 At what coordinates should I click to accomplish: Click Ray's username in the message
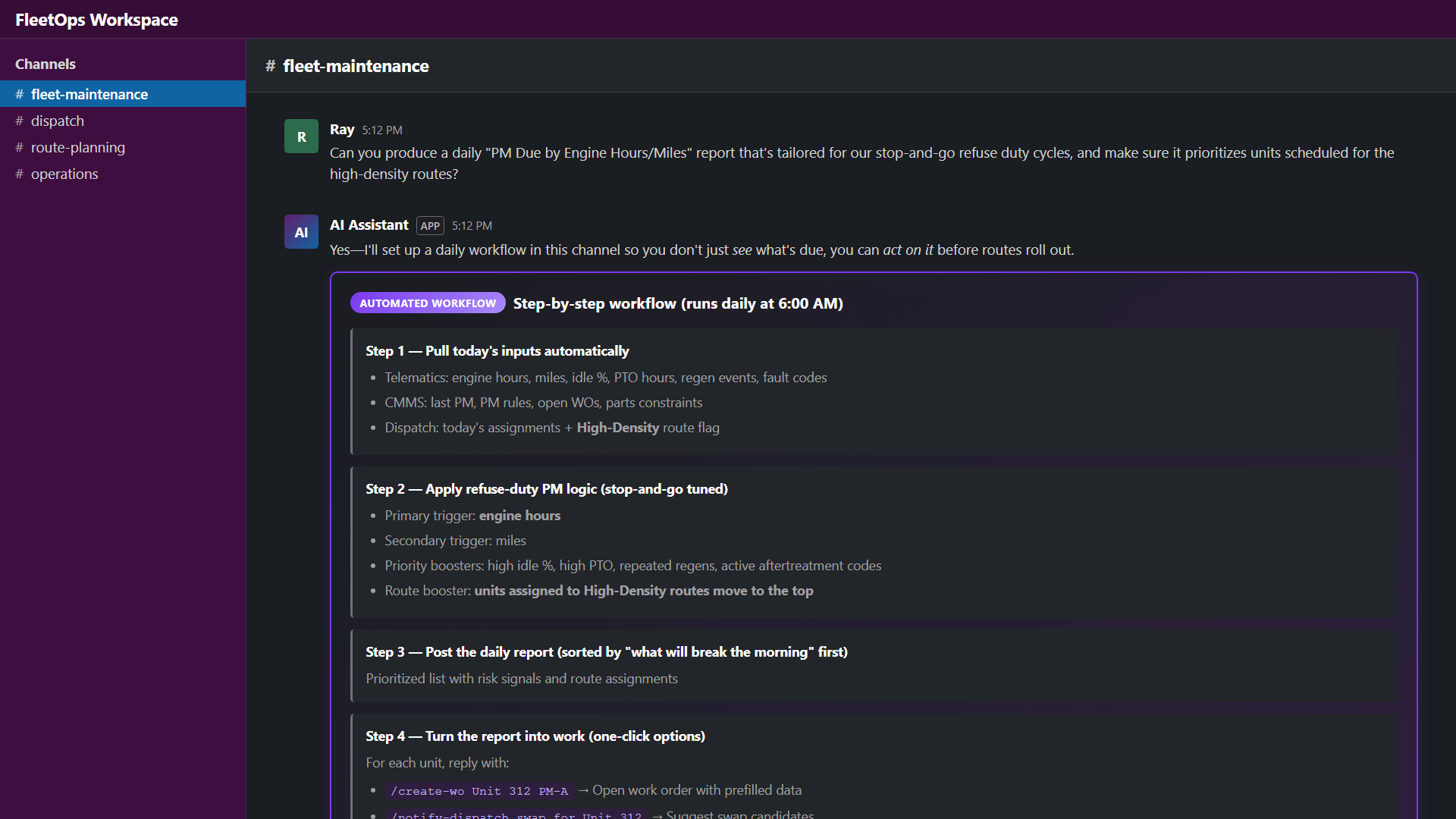342,130
